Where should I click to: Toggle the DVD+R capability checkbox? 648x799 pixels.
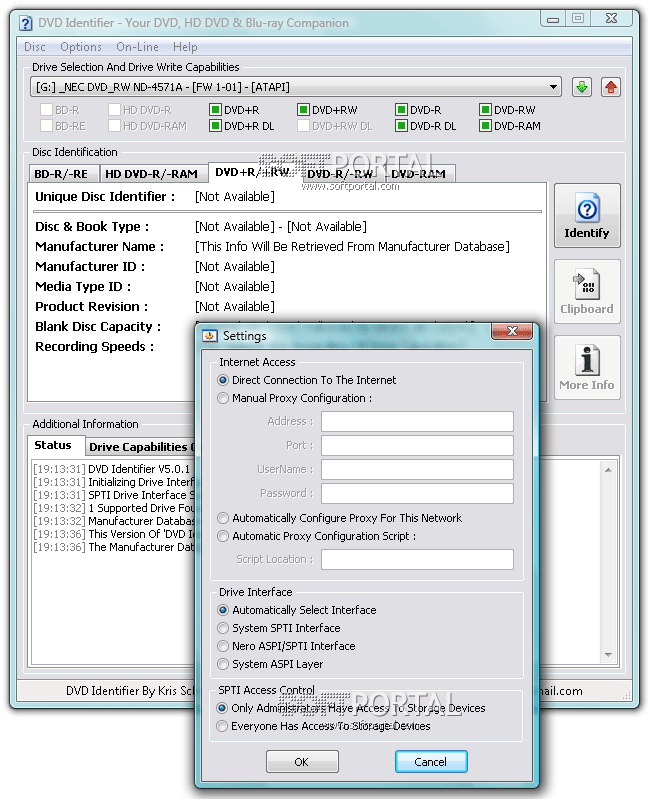tap(215, 110)
